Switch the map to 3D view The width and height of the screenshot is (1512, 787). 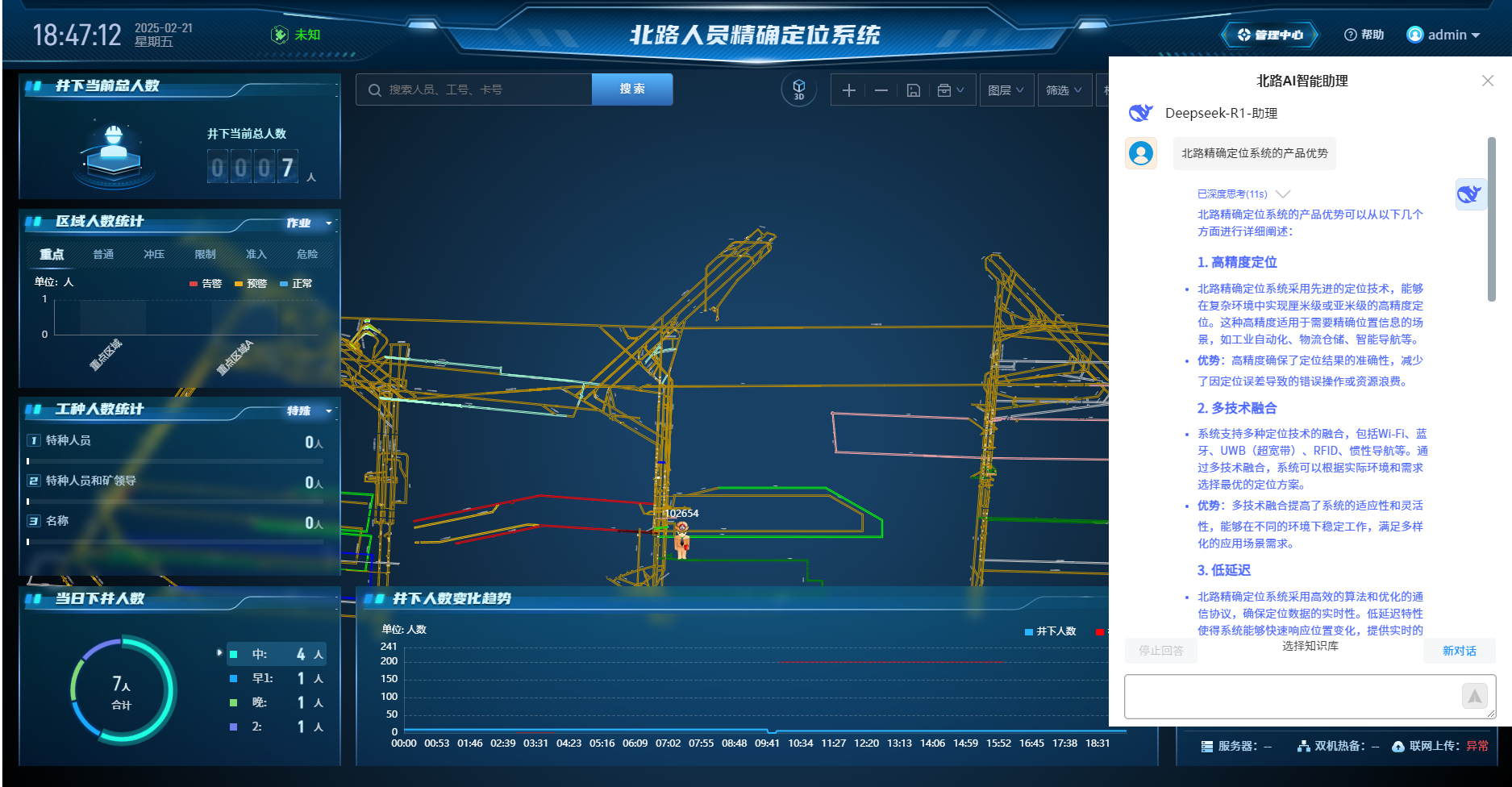coord(798,90)
